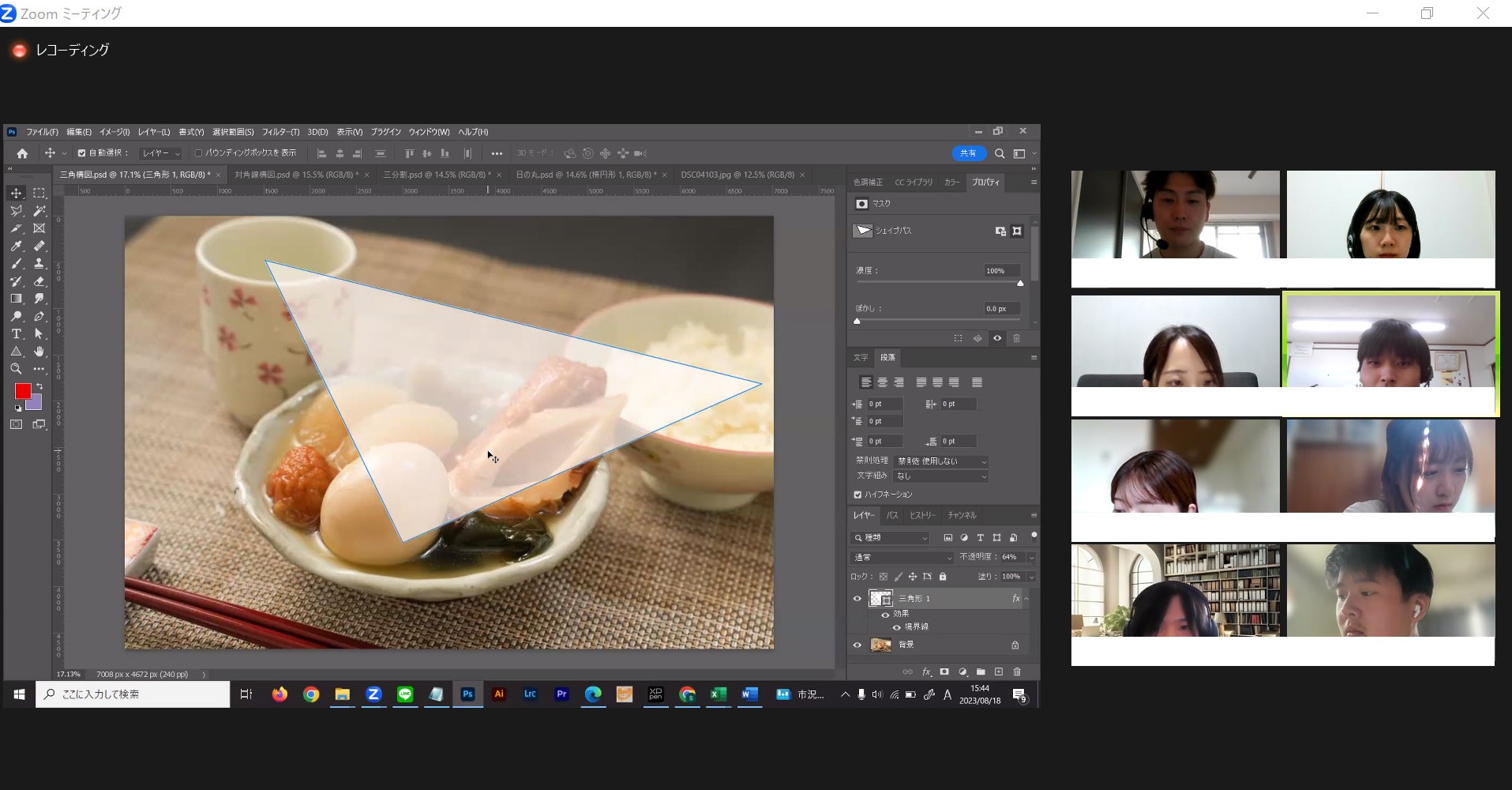Toggle the layer filter on/off switch

click(x=1034, y=536)
